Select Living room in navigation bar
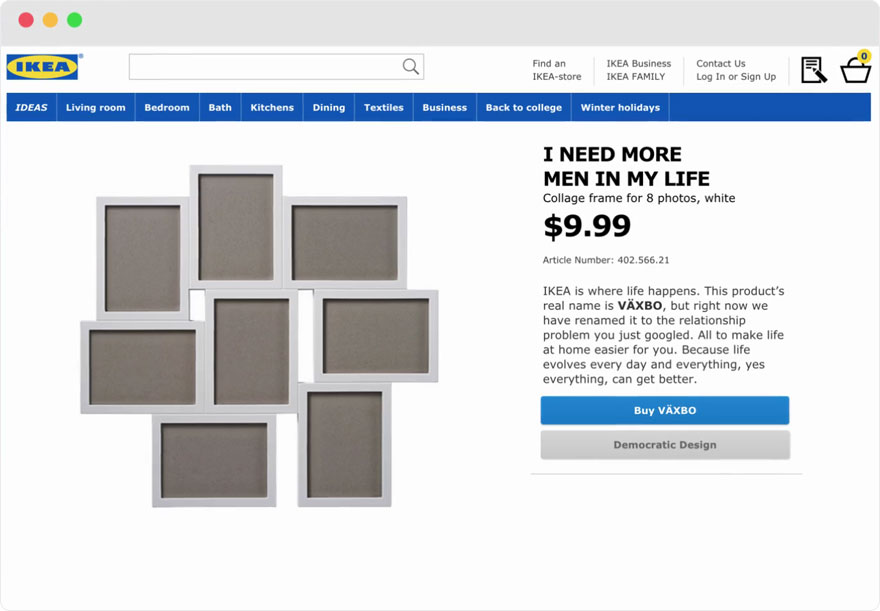 95,108
